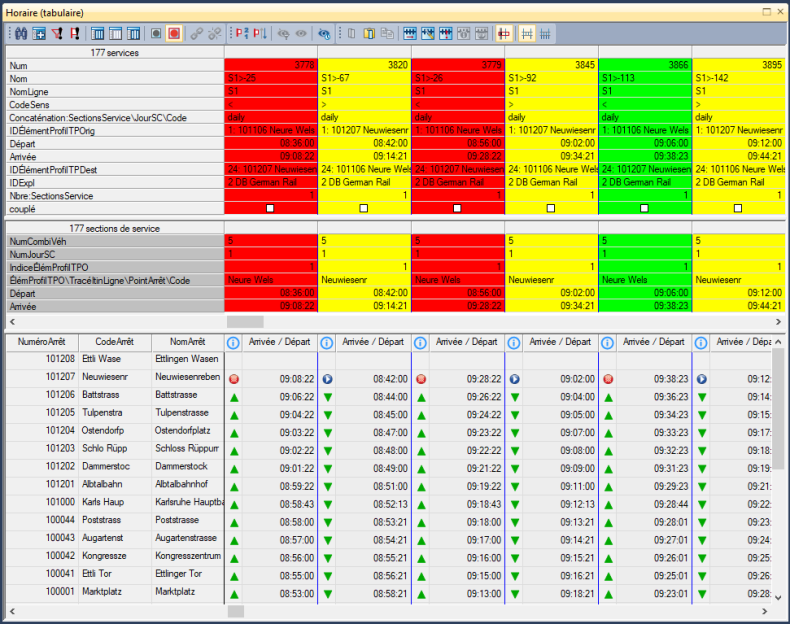Viewport: 790px width, 624px height.
Task: Click the NuméroArrêt column header
Action: pos(41,342)
